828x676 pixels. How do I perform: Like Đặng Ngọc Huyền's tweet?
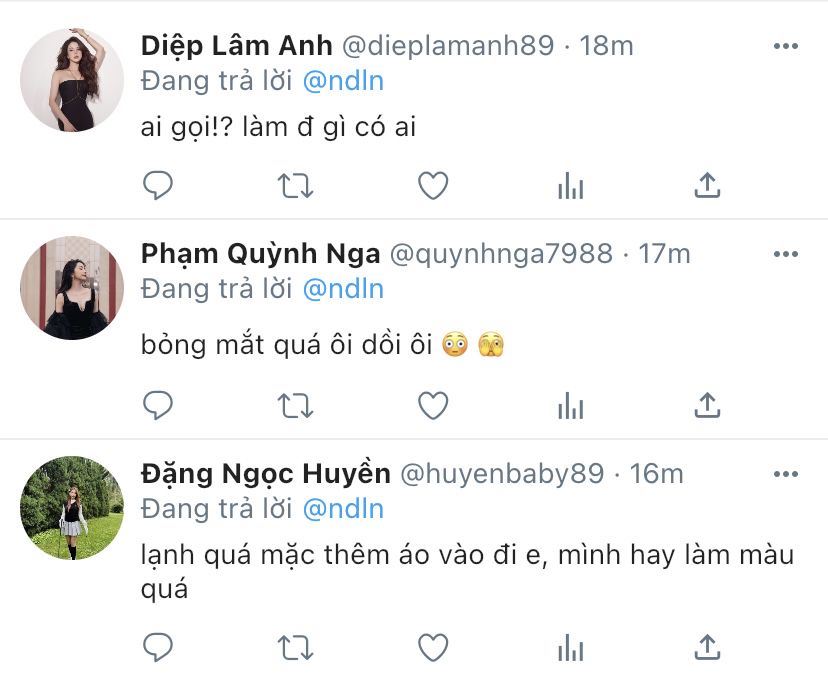433,647
